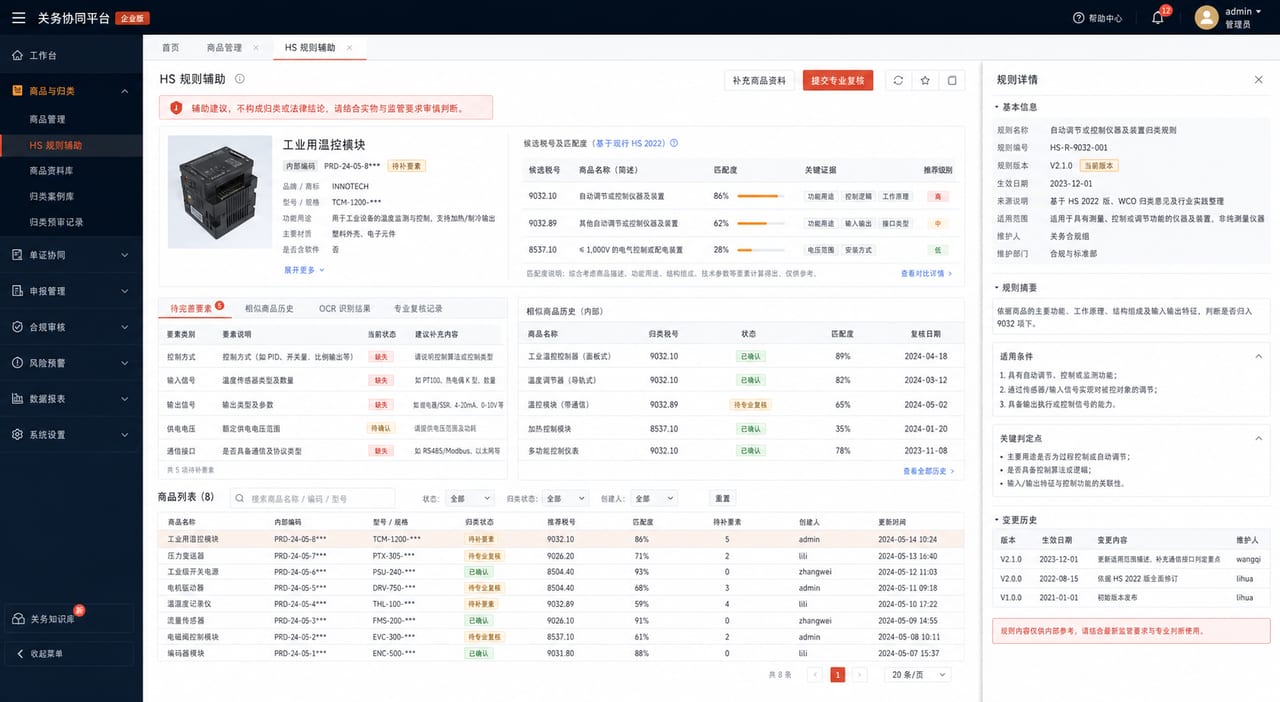Screen dimensions: 1280x702
Task: Click the 合规审核 shield icon
Action: [x=17, y=327]
